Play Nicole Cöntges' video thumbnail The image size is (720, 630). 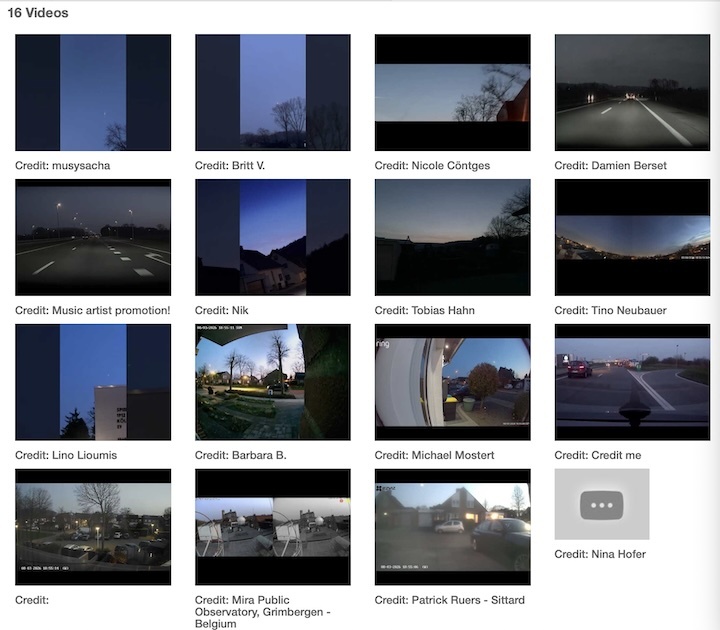(452, 93)
